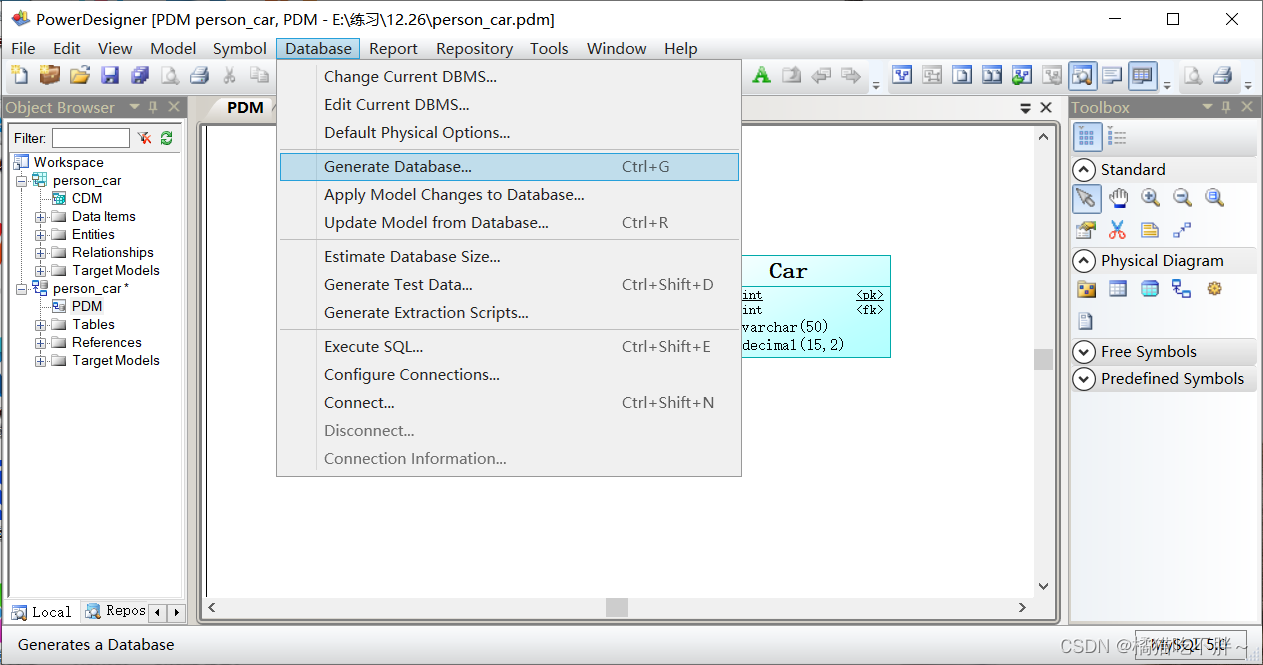The height and width of the screenshot is (665, 1263).
Task: Choose Configure Connections menu entry
Action: [x=509, y=375]
